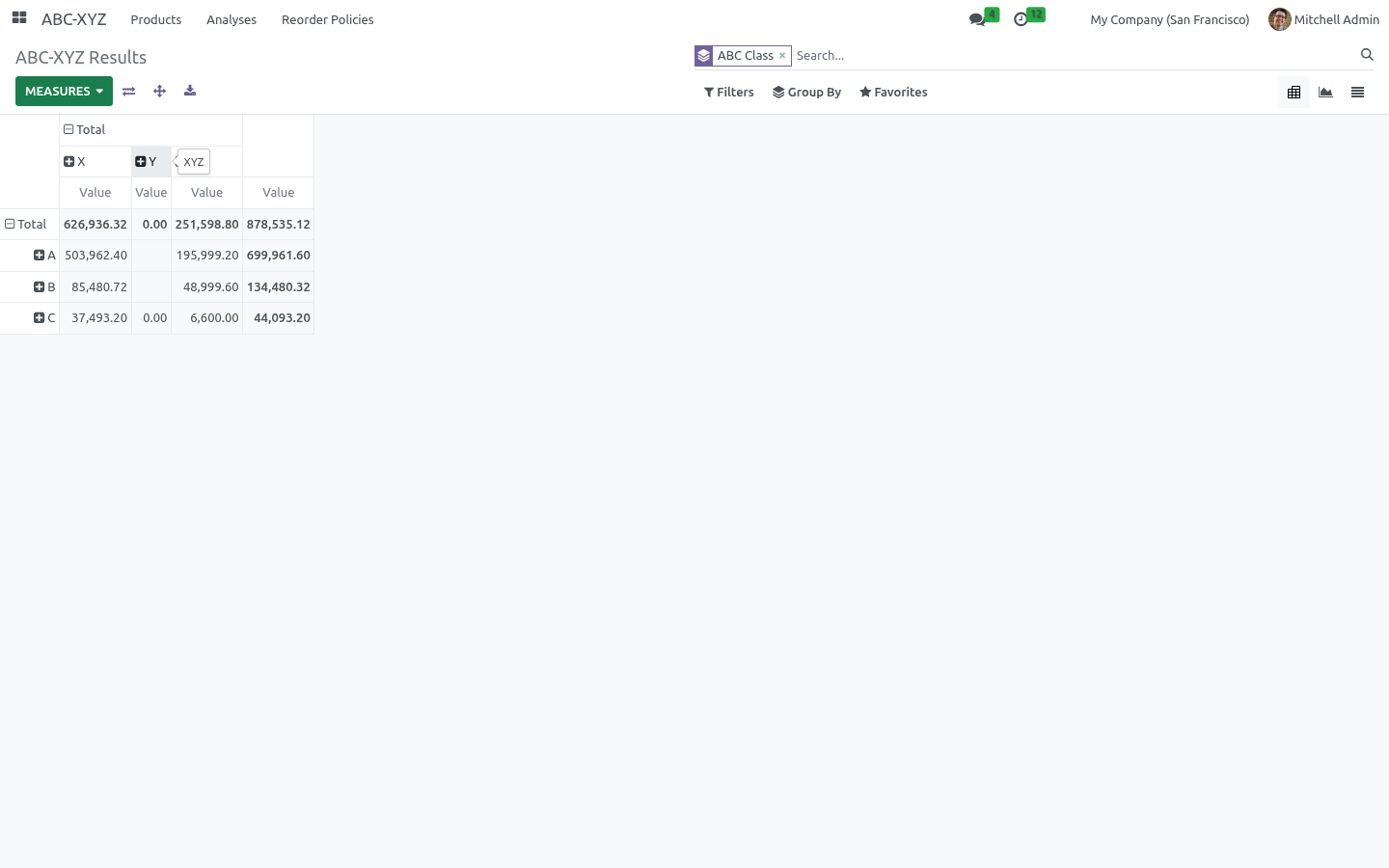The width and height of the screenshot is (1389, 868).
Task: Focus the Search input field
Action: point(1075,56)
